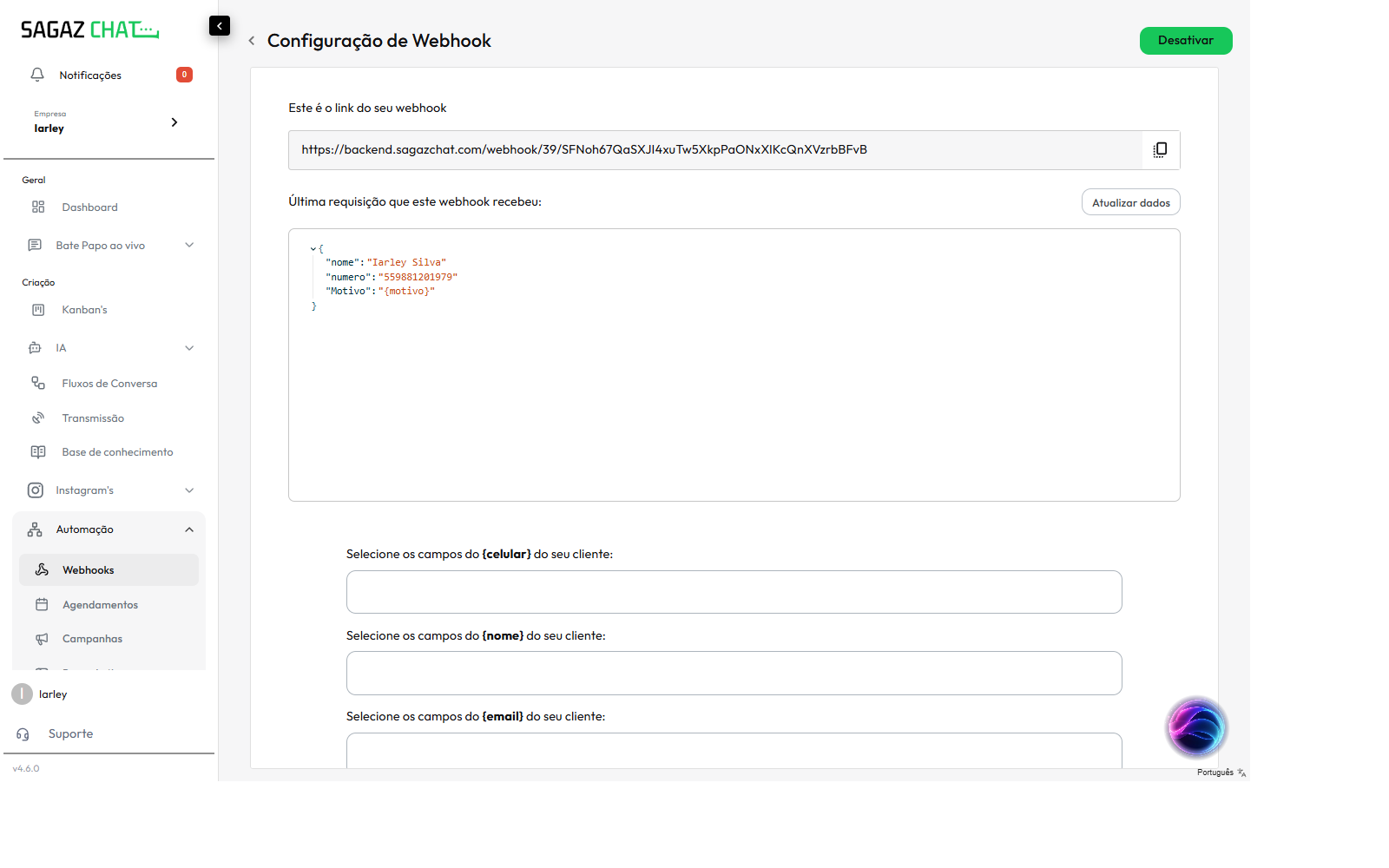Click the Bate Papo ao vivo chat icon

35,245
